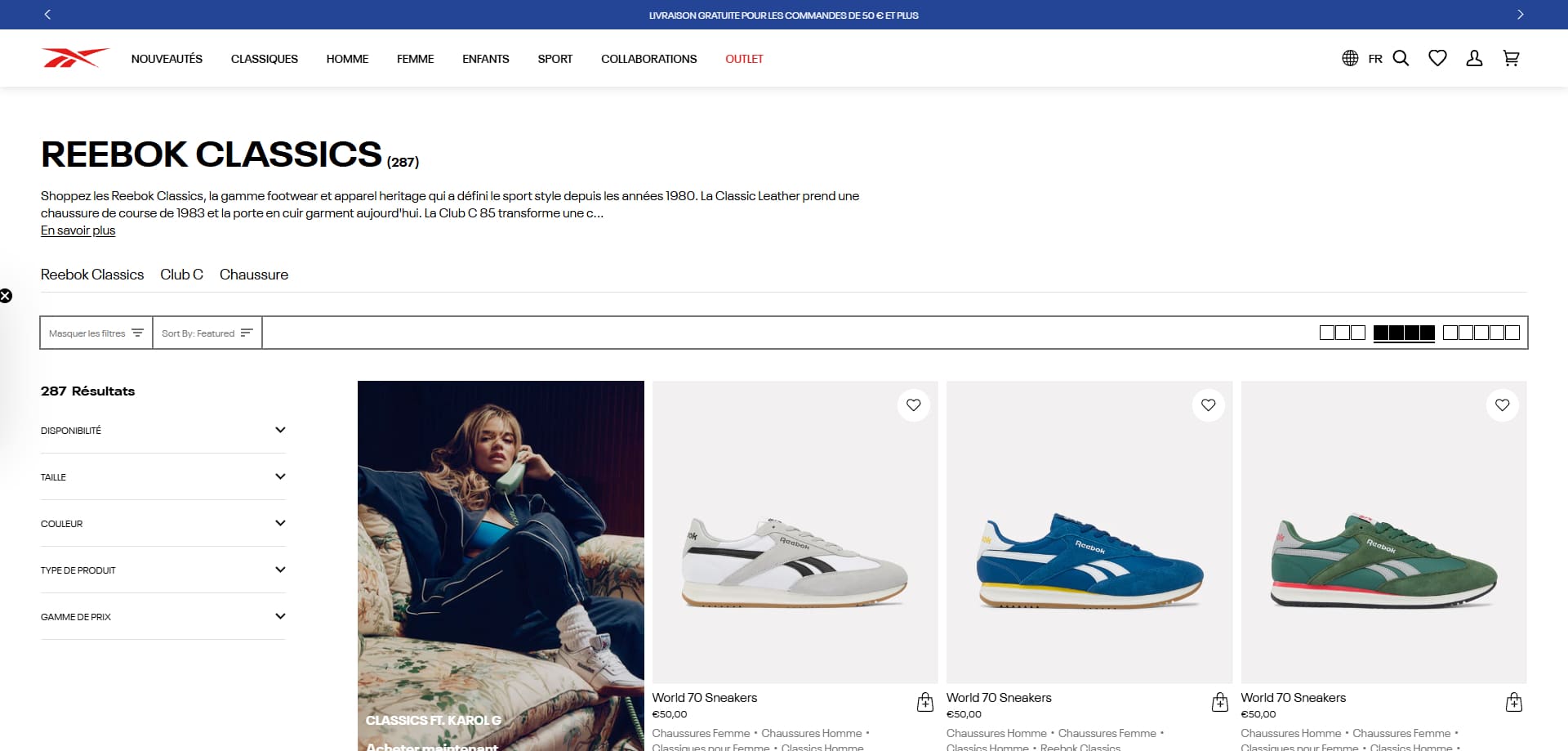This screenshot has width=1568, height=751.
Task: Open the search magnifier icon
Action: coord(1401,58)
